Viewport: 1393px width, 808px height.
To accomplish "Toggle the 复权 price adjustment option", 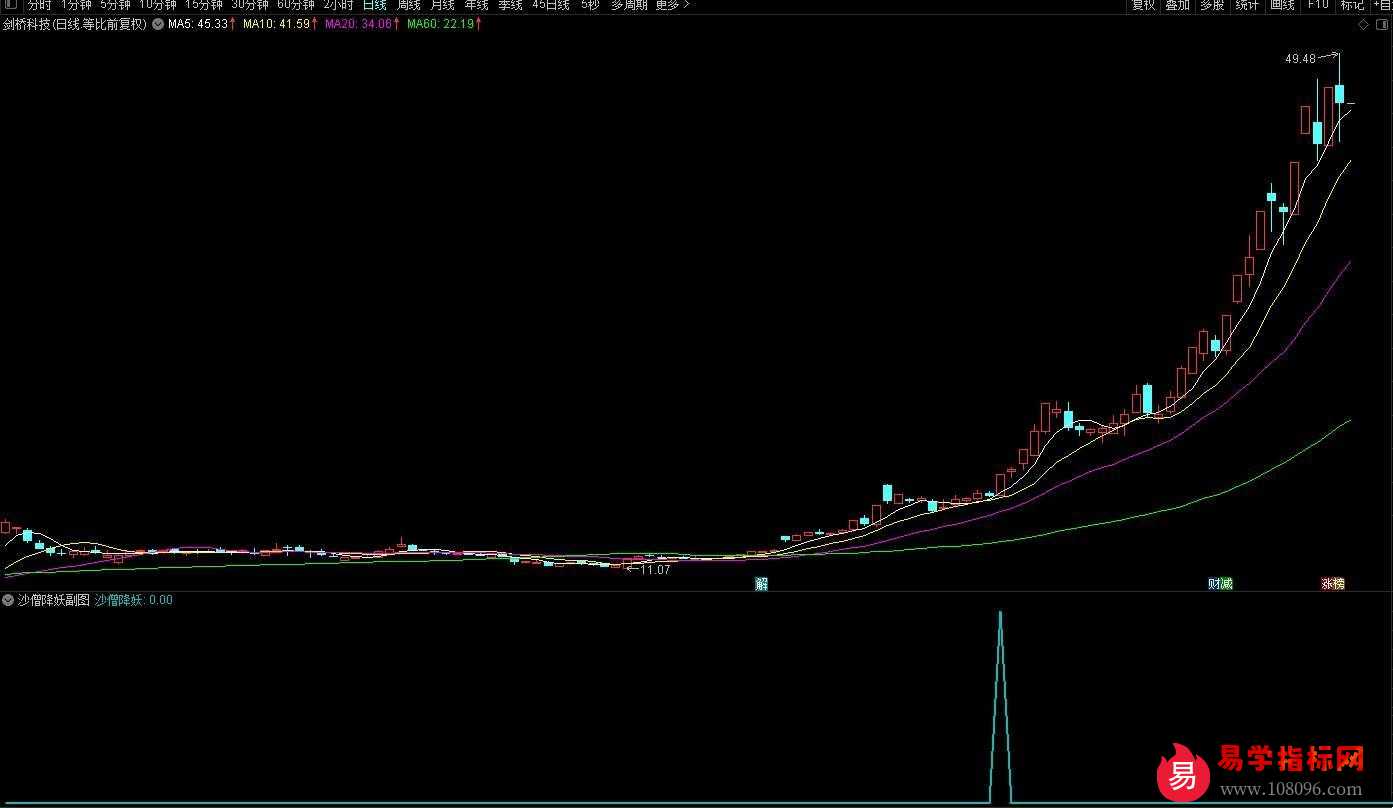I will 1143,5.
